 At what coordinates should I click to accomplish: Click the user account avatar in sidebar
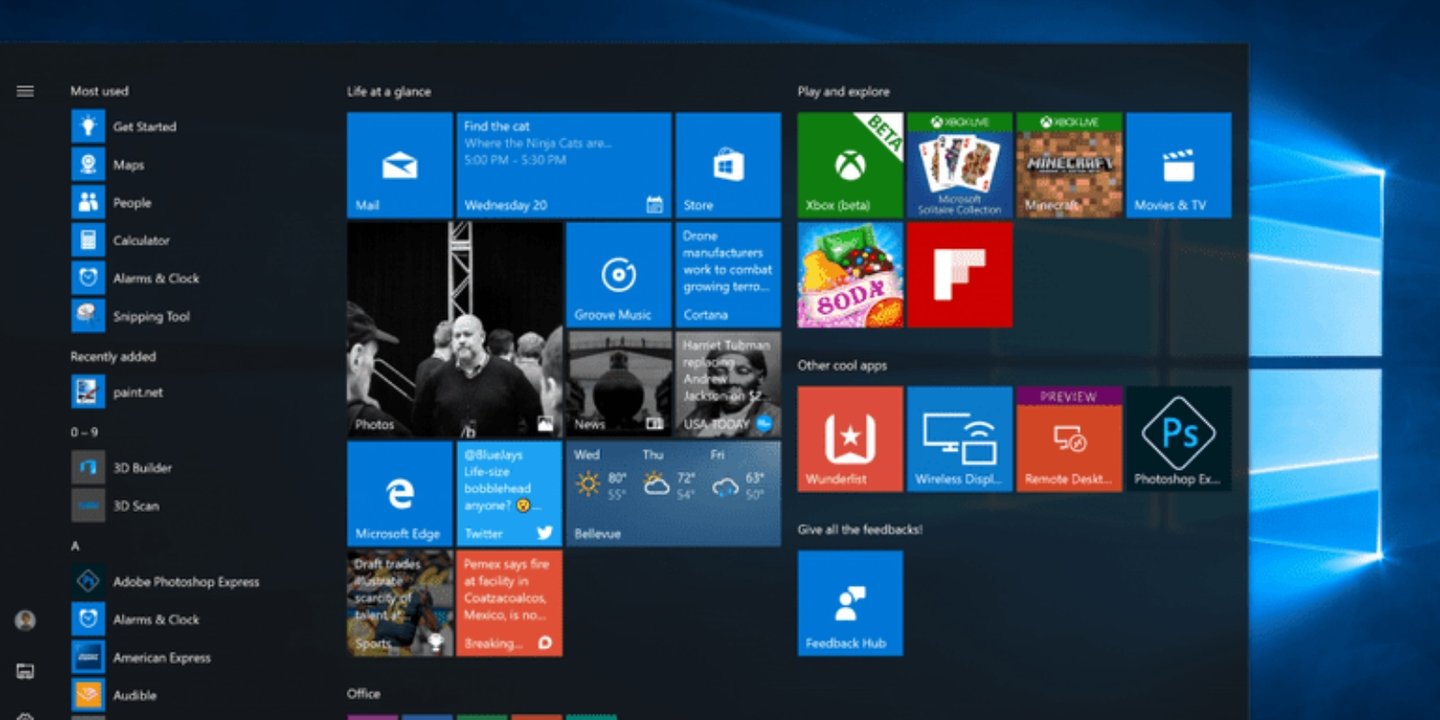pyautogui.click(x=25, y=620)
